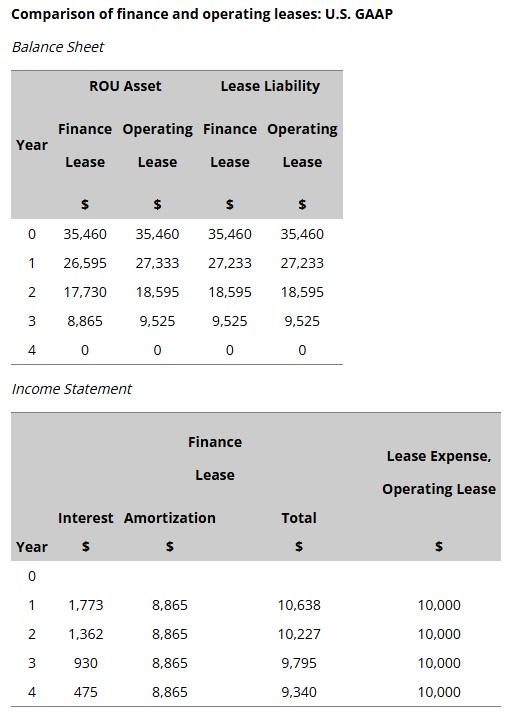
Task: Click the 'Comparison of finance and operating leases' title
Action: coord(202,14)
